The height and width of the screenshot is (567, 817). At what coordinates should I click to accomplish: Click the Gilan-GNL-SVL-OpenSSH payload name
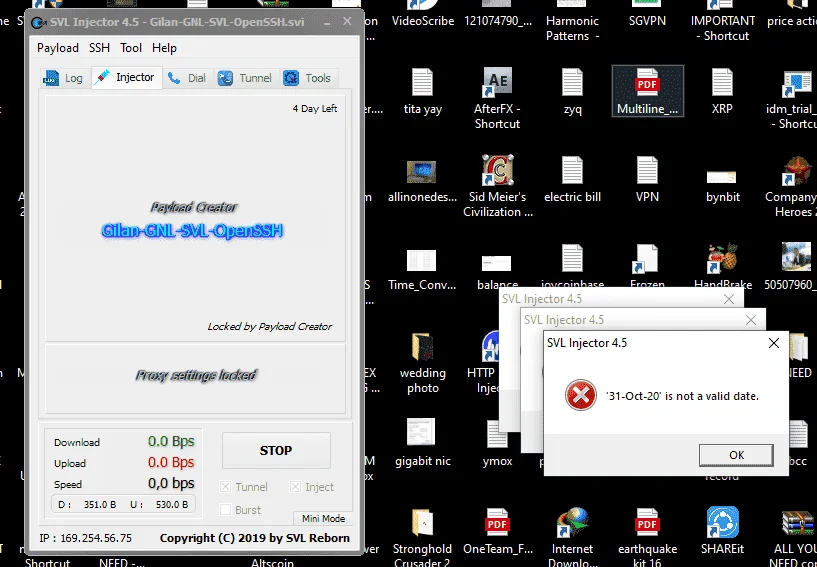click(x=192, y=230)
